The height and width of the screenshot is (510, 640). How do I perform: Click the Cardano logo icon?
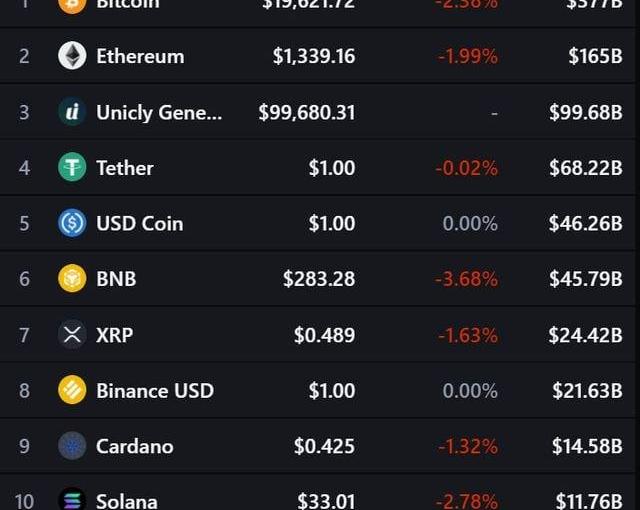pyautogui.click(x=72, y=446)
